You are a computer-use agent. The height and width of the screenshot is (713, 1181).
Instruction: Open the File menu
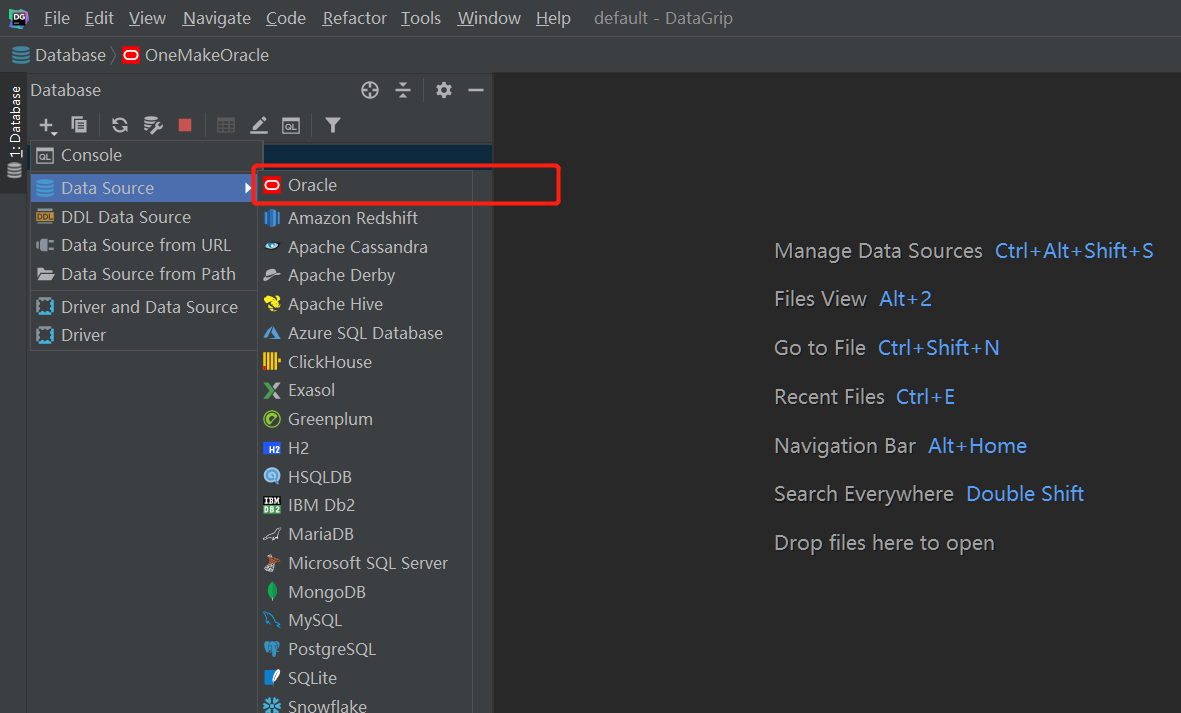(56, 18)
